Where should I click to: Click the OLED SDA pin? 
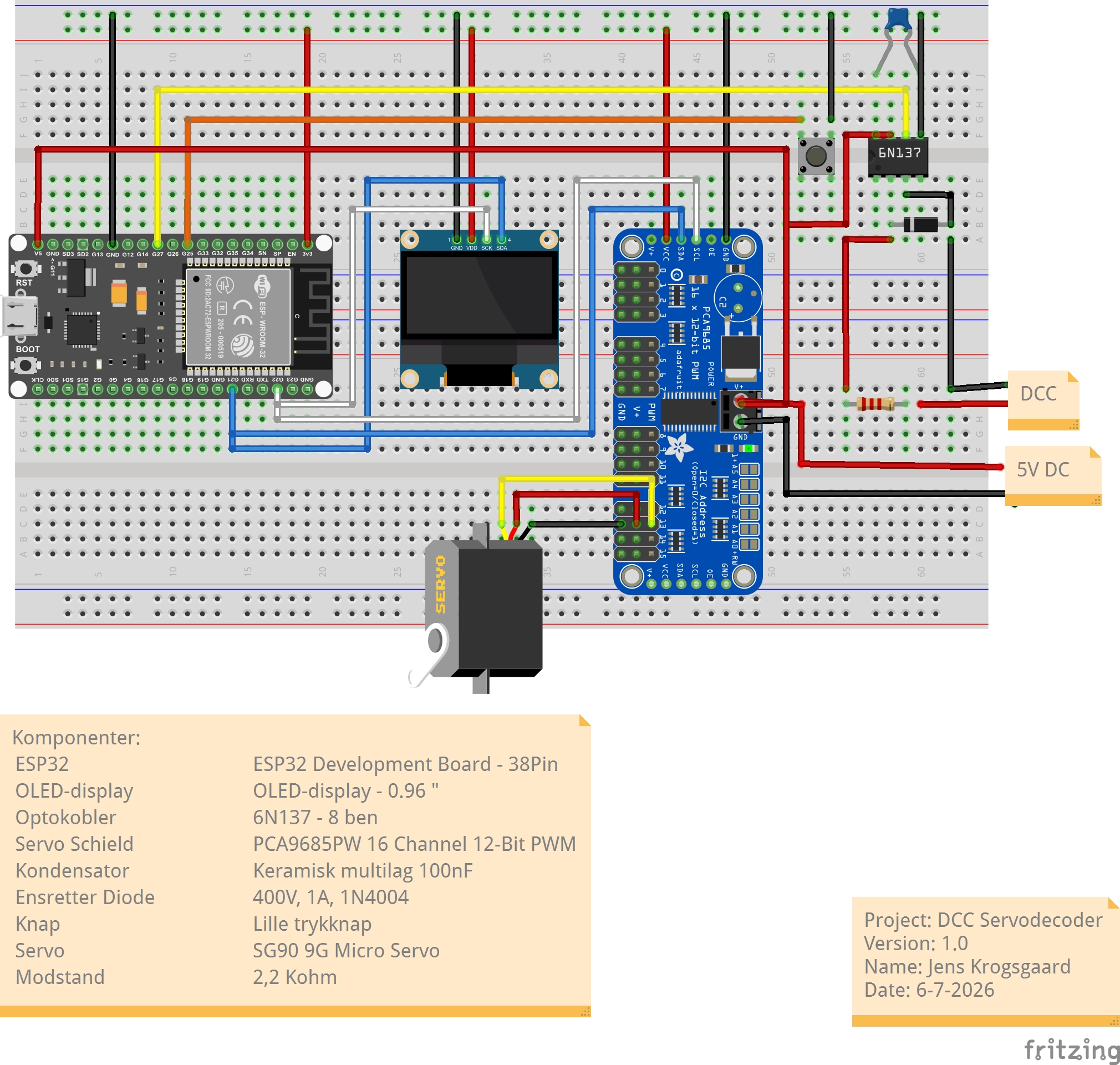502,240
